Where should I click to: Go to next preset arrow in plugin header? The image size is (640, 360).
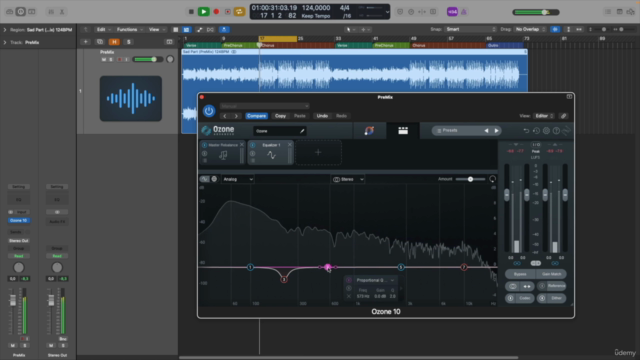(236, 116)
